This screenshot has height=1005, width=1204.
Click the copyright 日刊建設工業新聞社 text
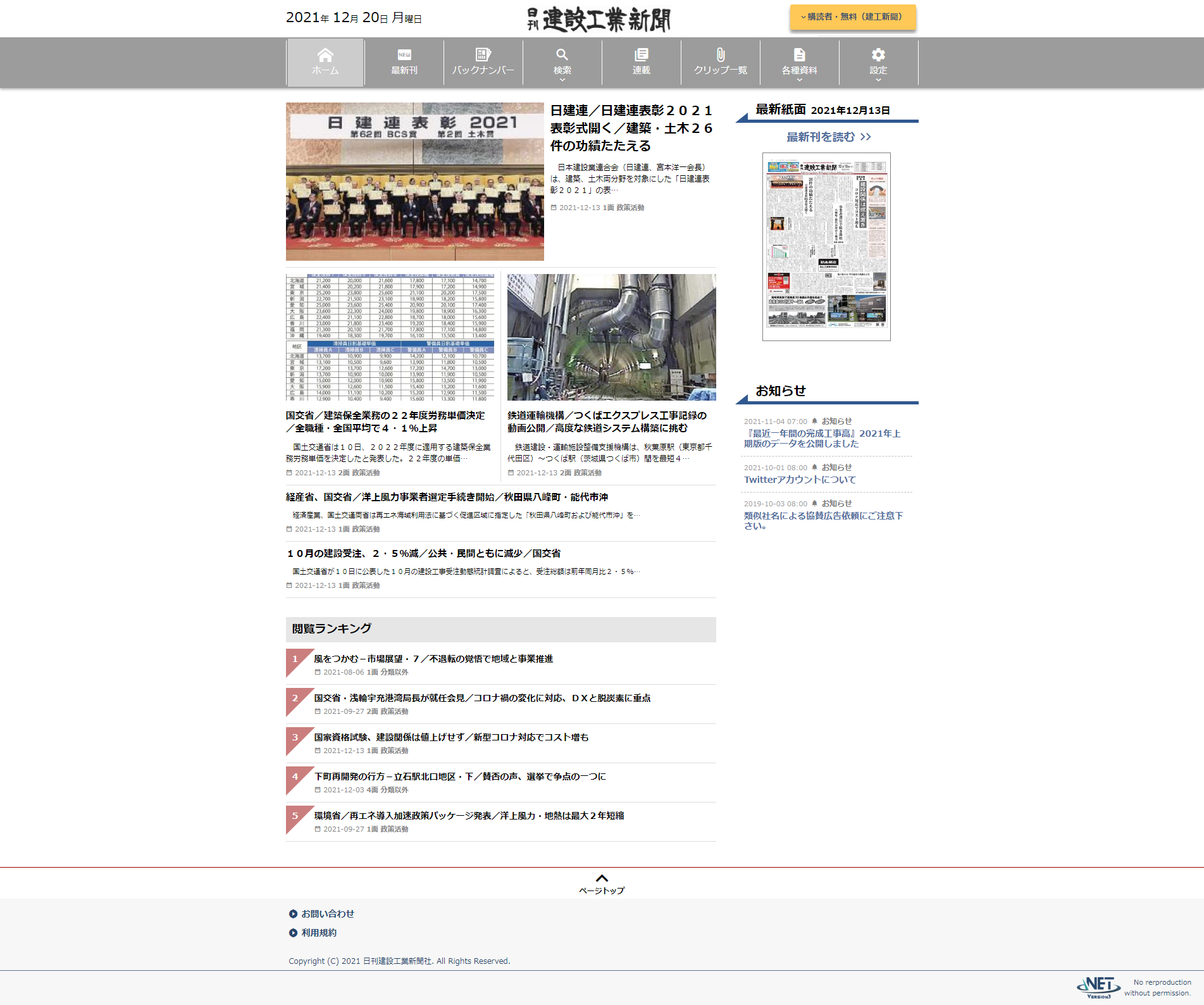399,961
